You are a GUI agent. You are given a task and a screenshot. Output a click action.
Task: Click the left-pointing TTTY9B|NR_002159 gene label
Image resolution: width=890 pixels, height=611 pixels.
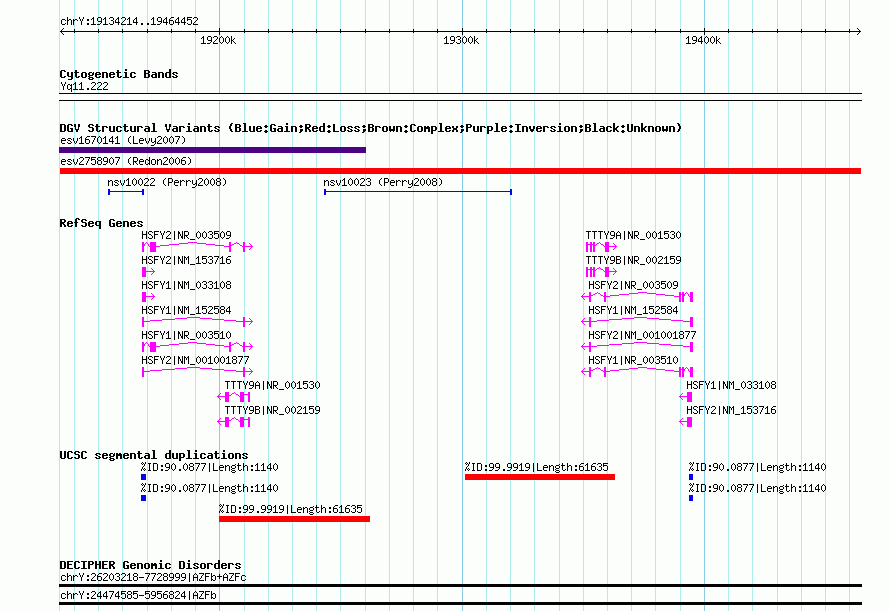coord(272,410)
